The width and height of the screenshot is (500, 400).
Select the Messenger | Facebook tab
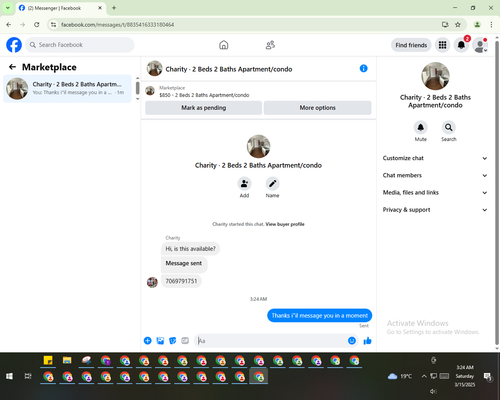click(61, 8)
